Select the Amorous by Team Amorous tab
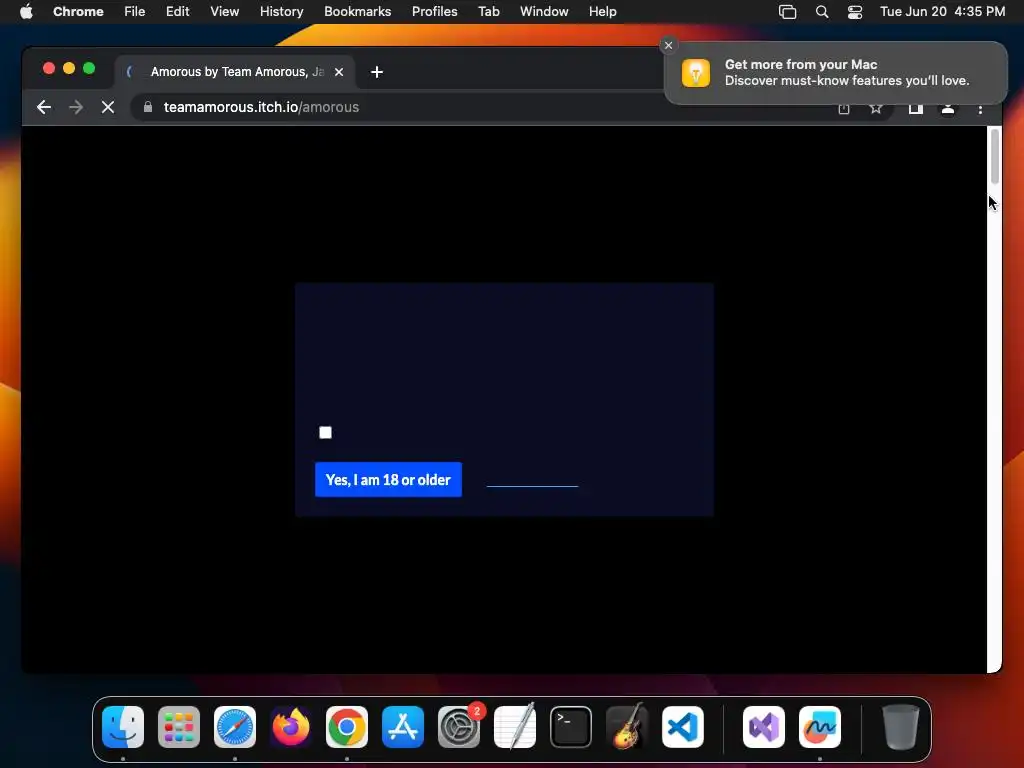The image size is (1024, 768). point(236,72)
